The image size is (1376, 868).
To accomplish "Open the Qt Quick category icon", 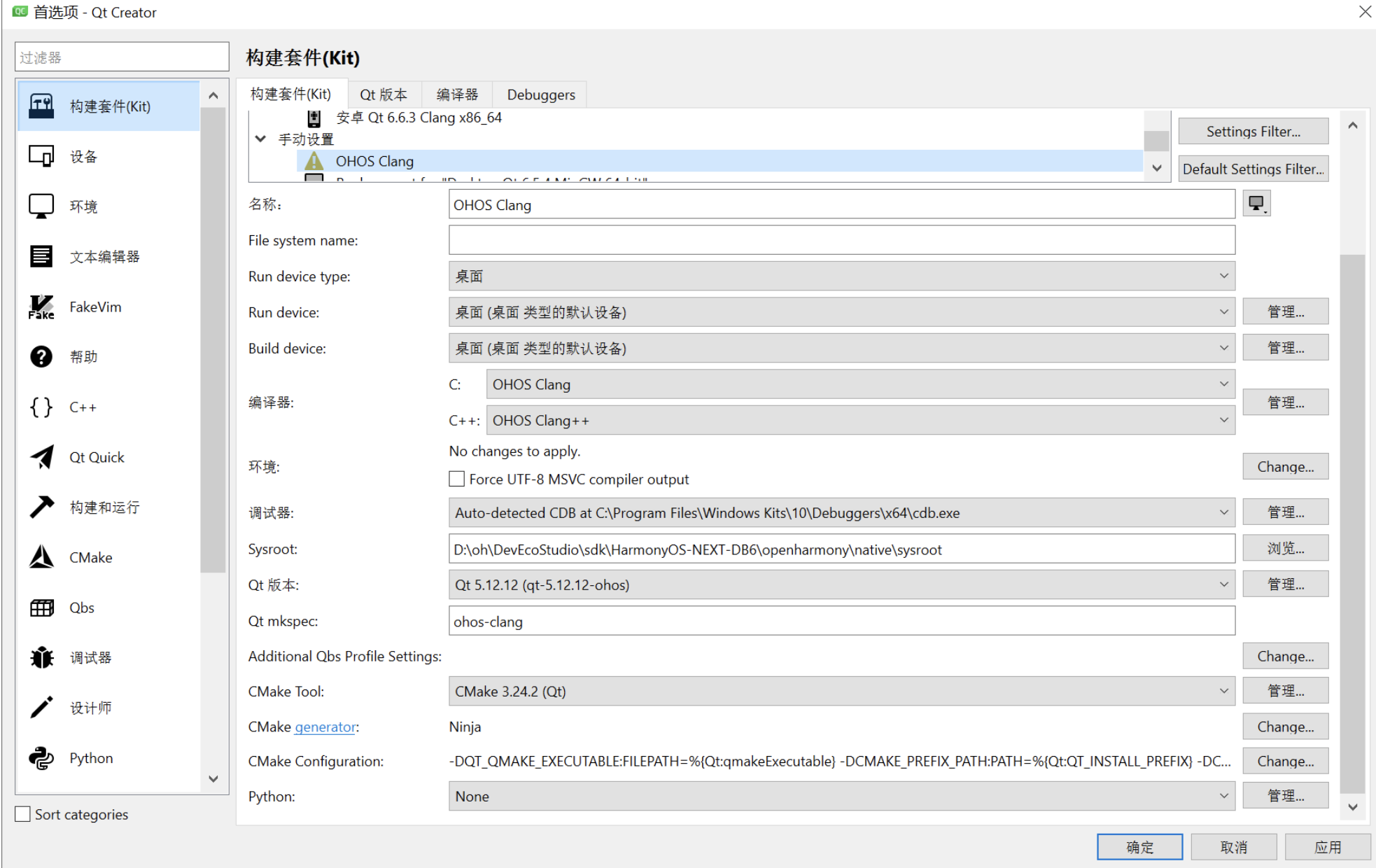I will (41, 458).
